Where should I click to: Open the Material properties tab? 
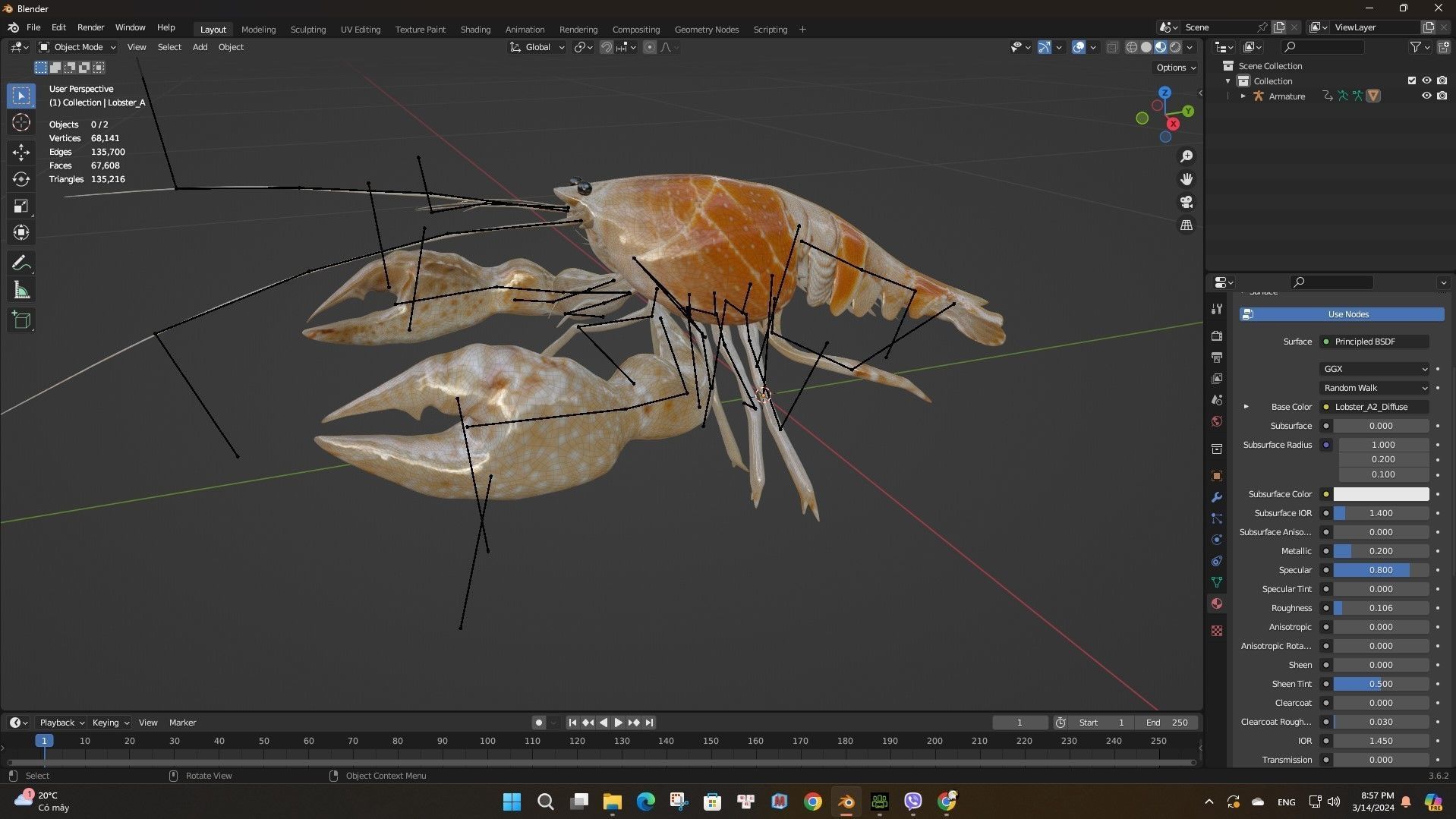pos(1217,603)
